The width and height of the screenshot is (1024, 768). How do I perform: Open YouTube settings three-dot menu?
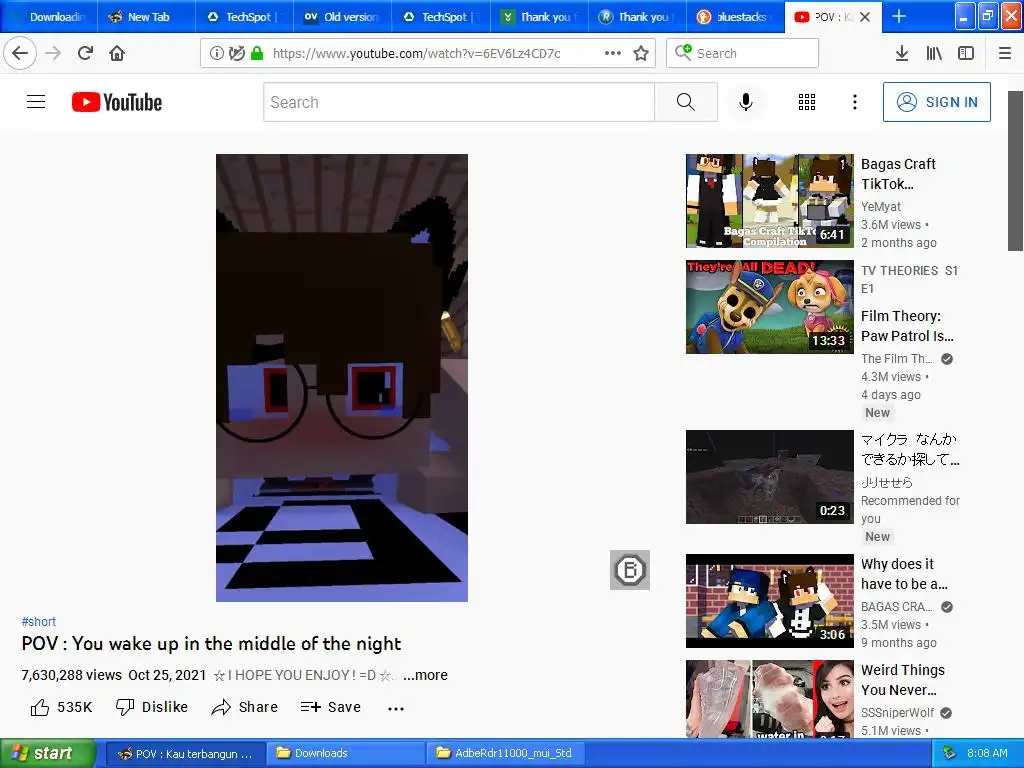[854, 102]
